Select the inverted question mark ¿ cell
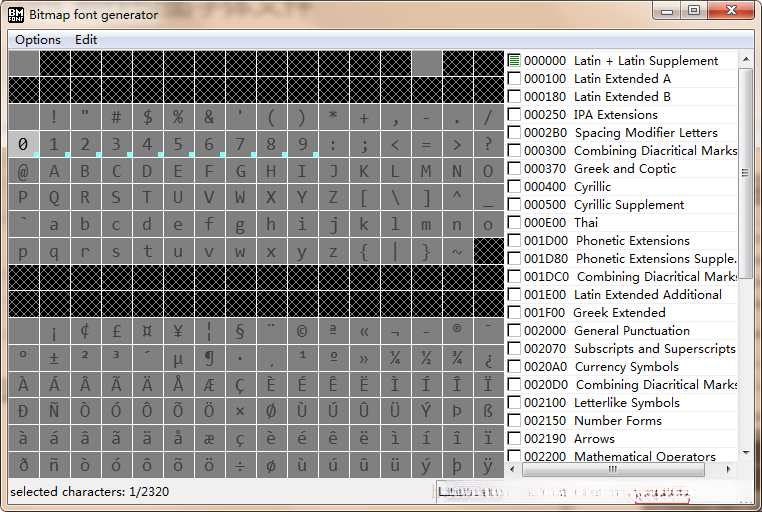The image size is (762, 512). (488, 358)
